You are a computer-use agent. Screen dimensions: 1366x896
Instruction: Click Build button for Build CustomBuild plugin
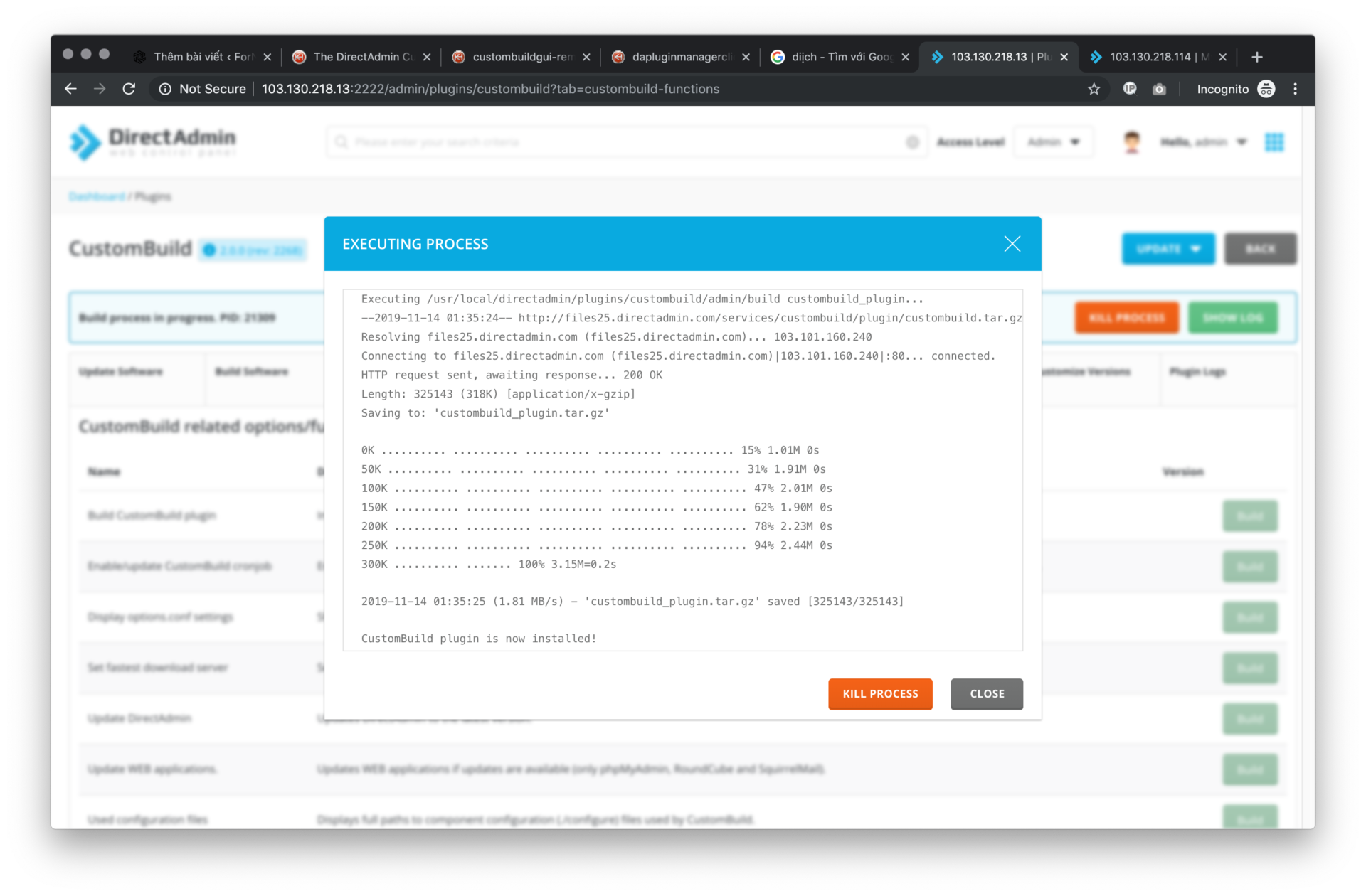[1250, 516]
